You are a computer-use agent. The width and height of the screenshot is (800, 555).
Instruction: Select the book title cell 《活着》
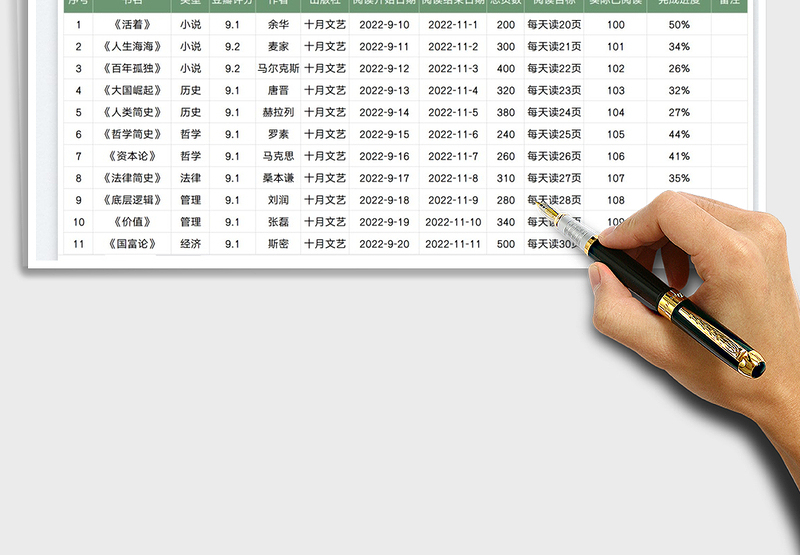click(x=132, y=25)
